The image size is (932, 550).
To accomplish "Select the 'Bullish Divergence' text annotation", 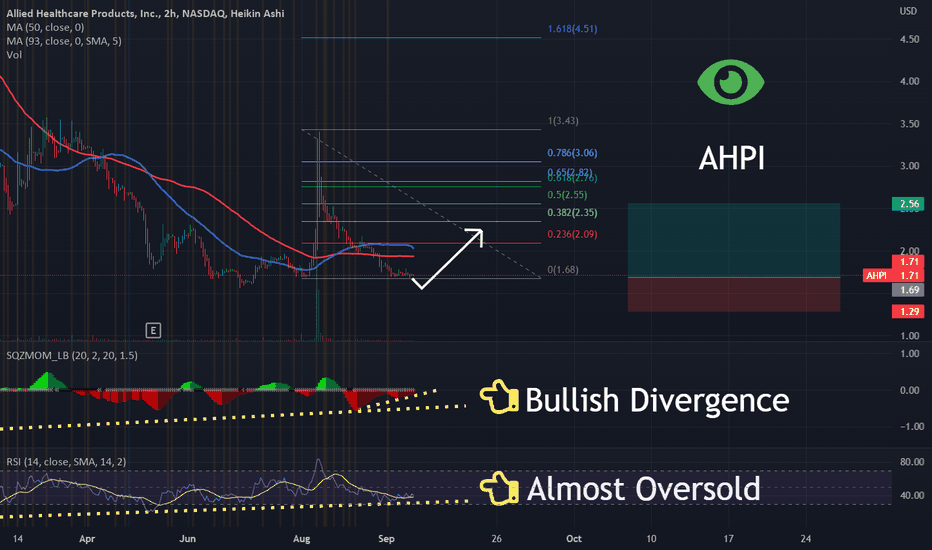I will [x=657, y=400].
